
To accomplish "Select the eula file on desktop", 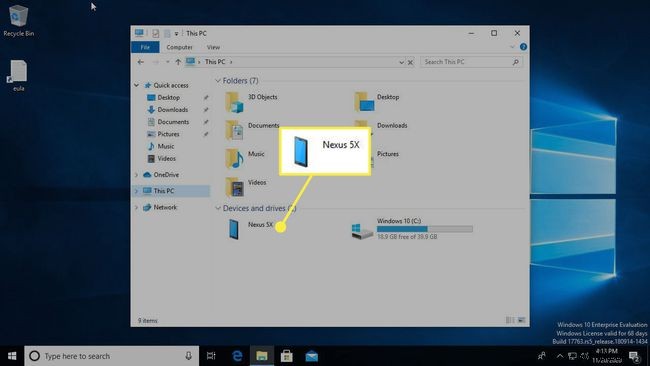I will (18, 75).
